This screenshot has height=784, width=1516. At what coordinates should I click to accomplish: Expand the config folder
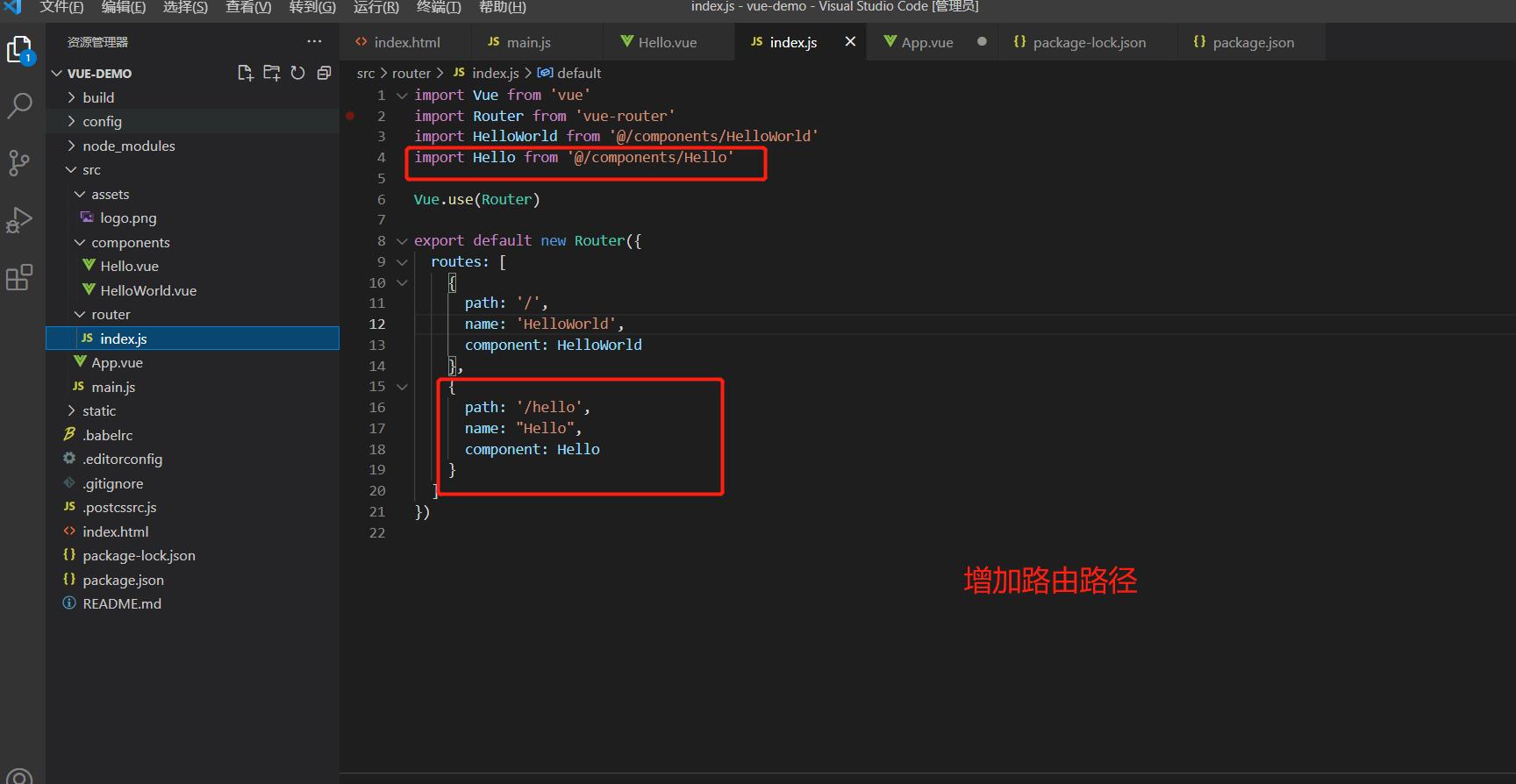[72, 121]
